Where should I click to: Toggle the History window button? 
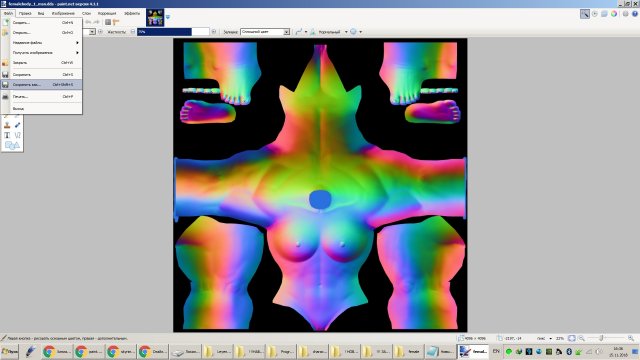coord(595,14)
